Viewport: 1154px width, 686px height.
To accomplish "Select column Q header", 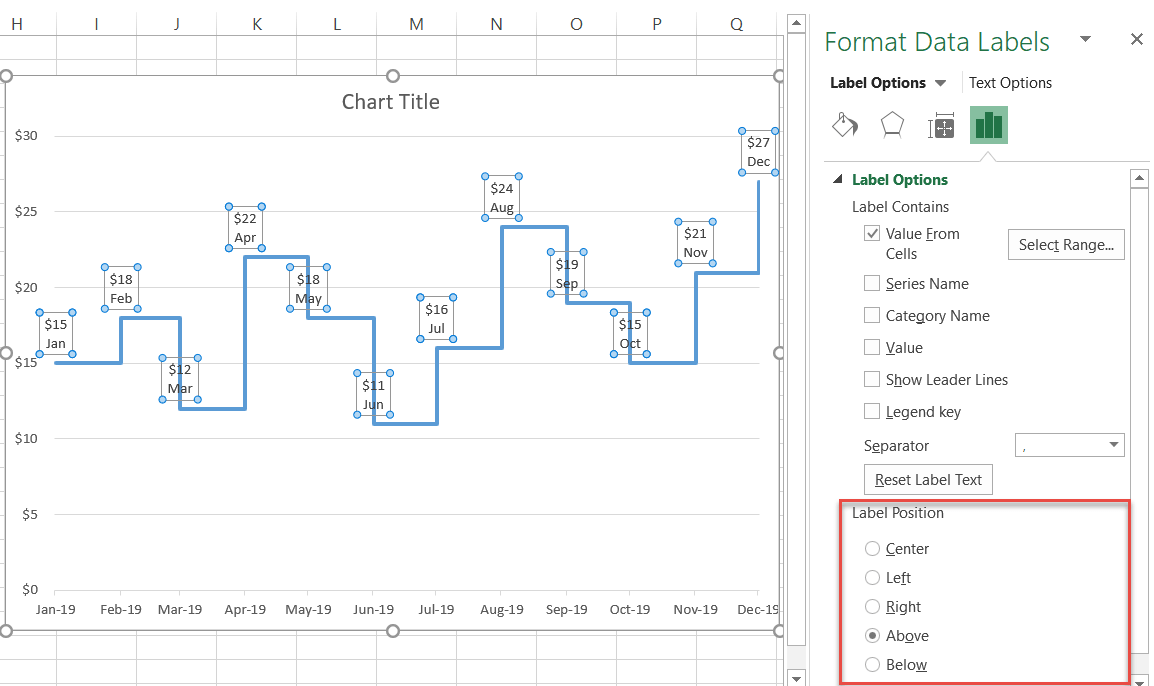I will tap(737, 24).
